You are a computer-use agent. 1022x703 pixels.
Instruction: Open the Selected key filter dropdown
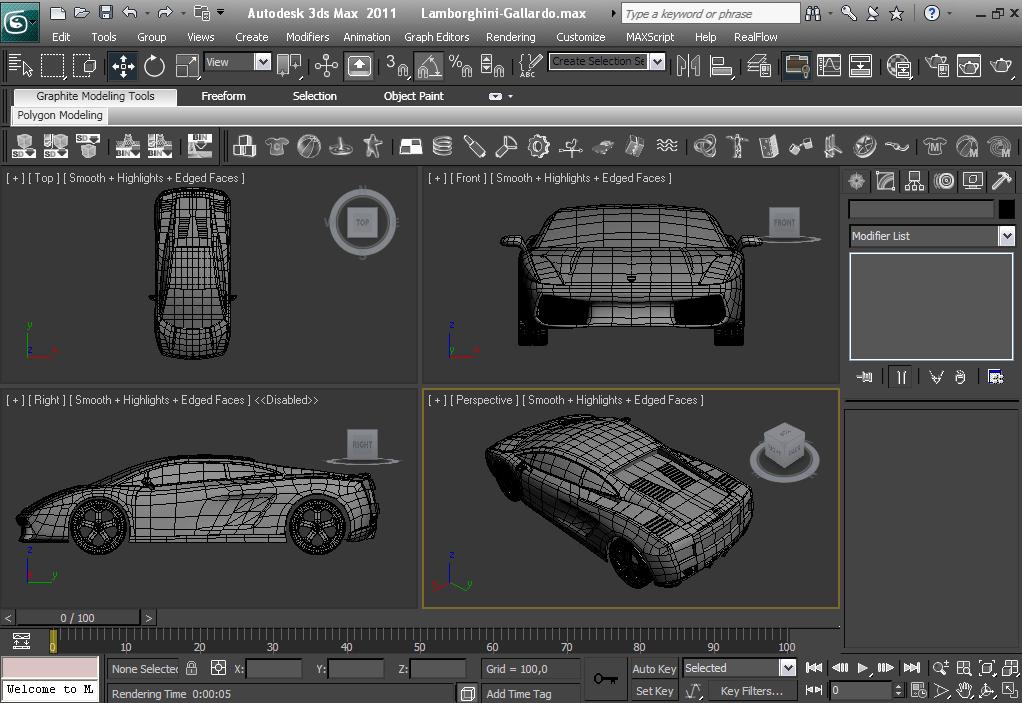point(787,668)
